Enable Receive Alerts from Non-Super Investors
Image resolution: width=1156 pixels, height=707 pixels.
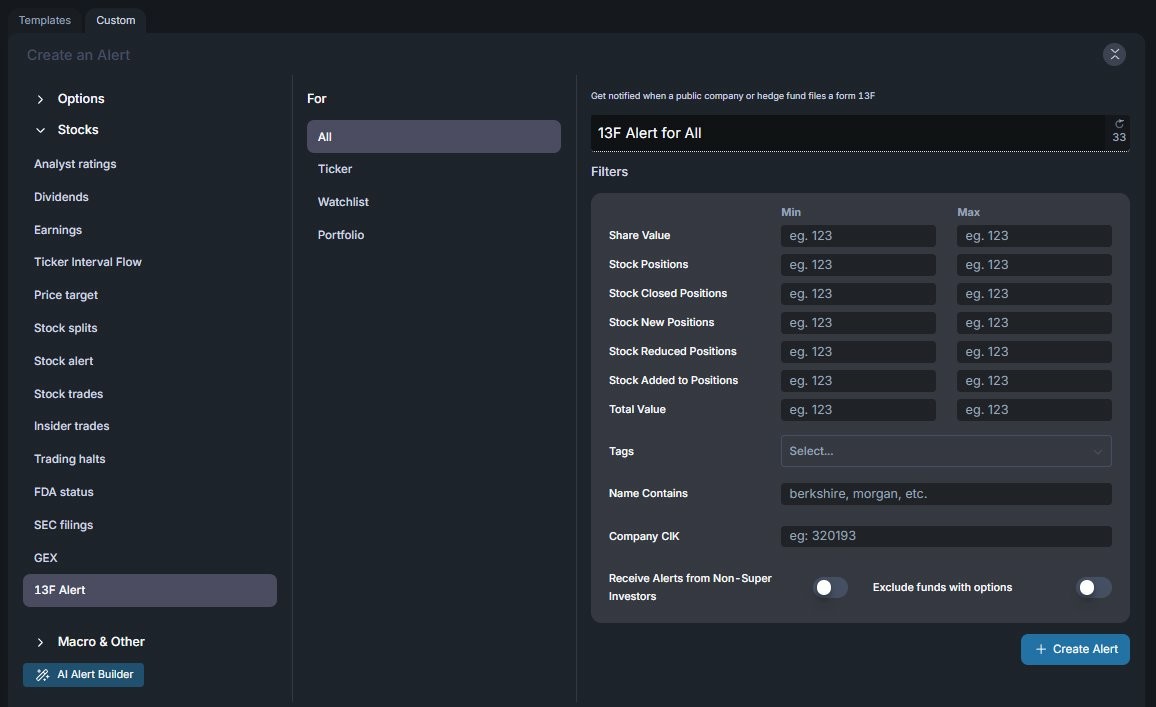pyautogui.click(x=830, y=588)
